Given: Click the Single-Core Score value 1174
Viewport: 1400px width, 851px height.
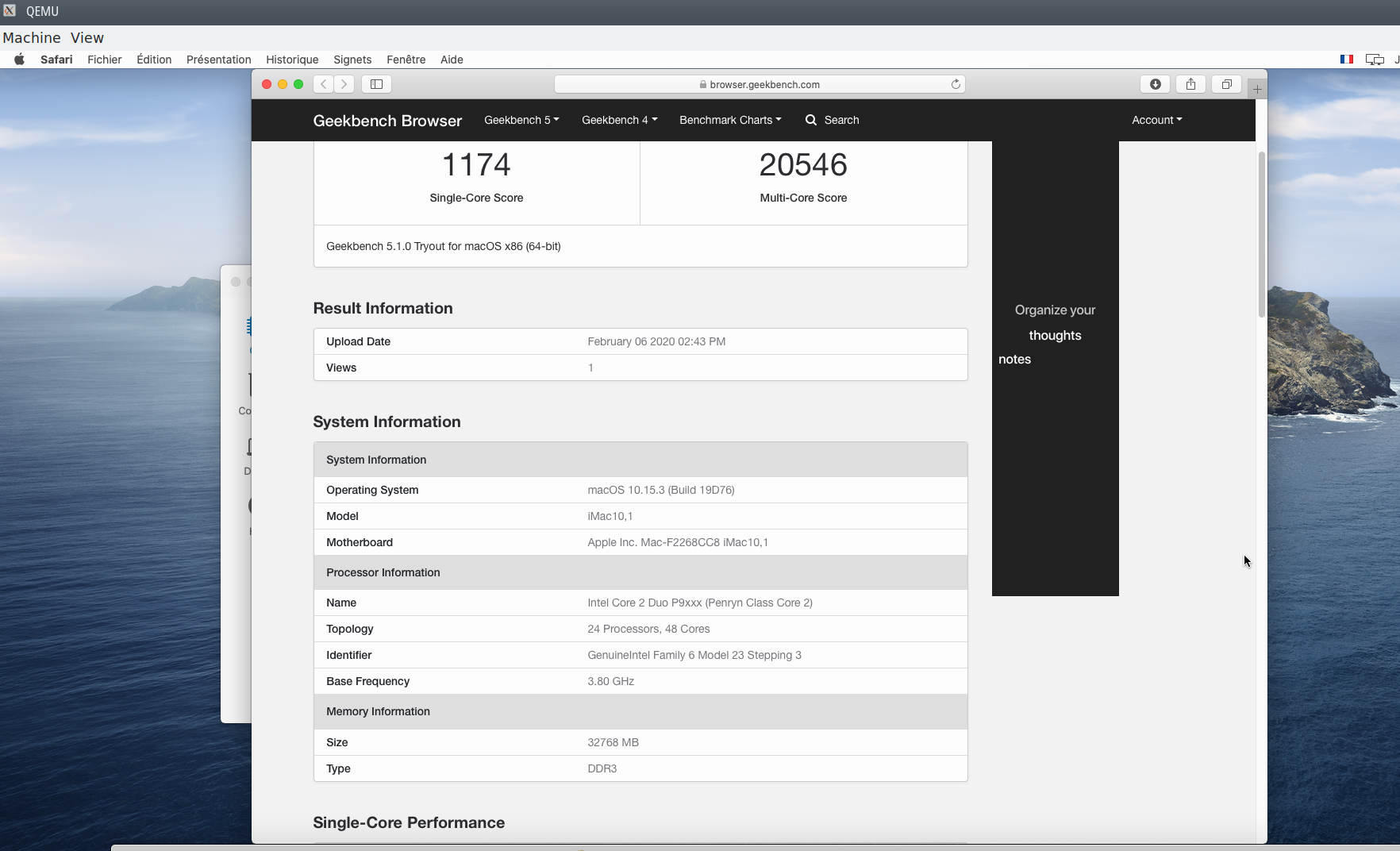Looking at the screenshot, I should coord(476,164).
